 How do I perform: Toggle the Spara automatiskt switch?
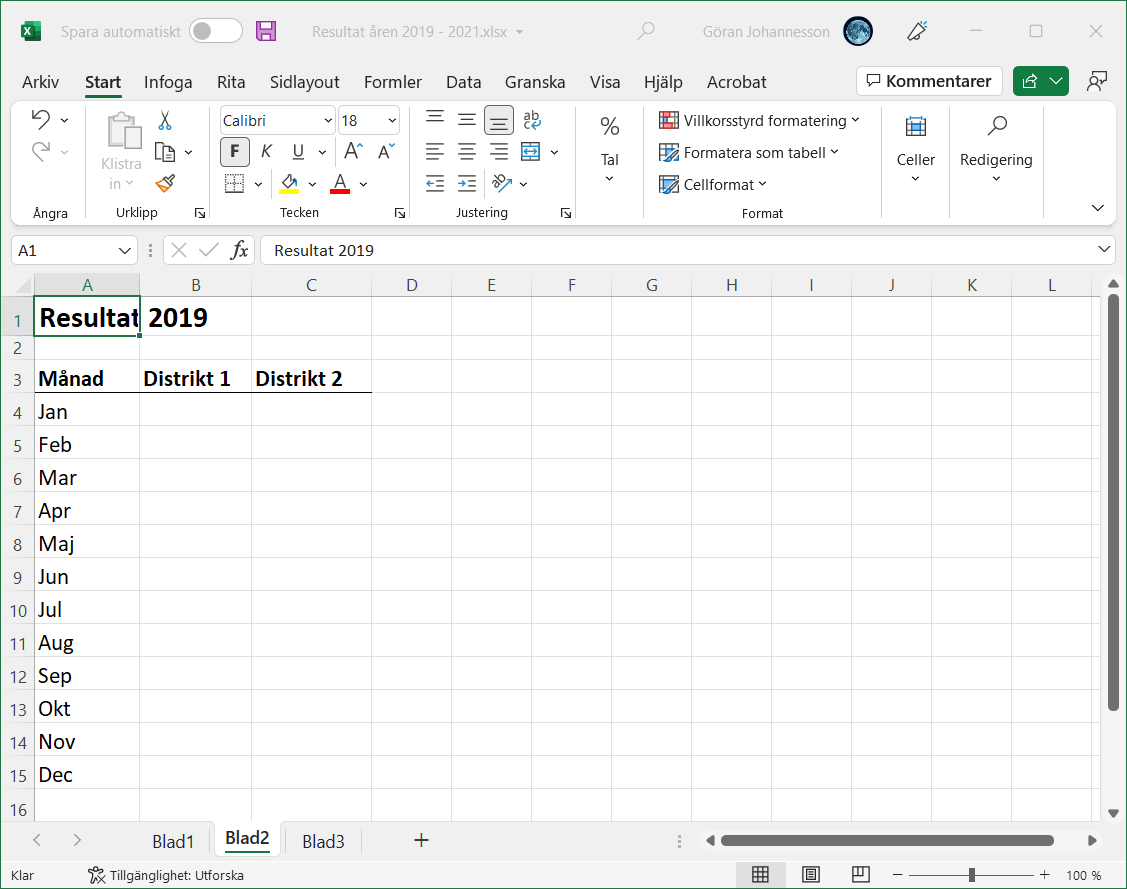pos(216,31)
